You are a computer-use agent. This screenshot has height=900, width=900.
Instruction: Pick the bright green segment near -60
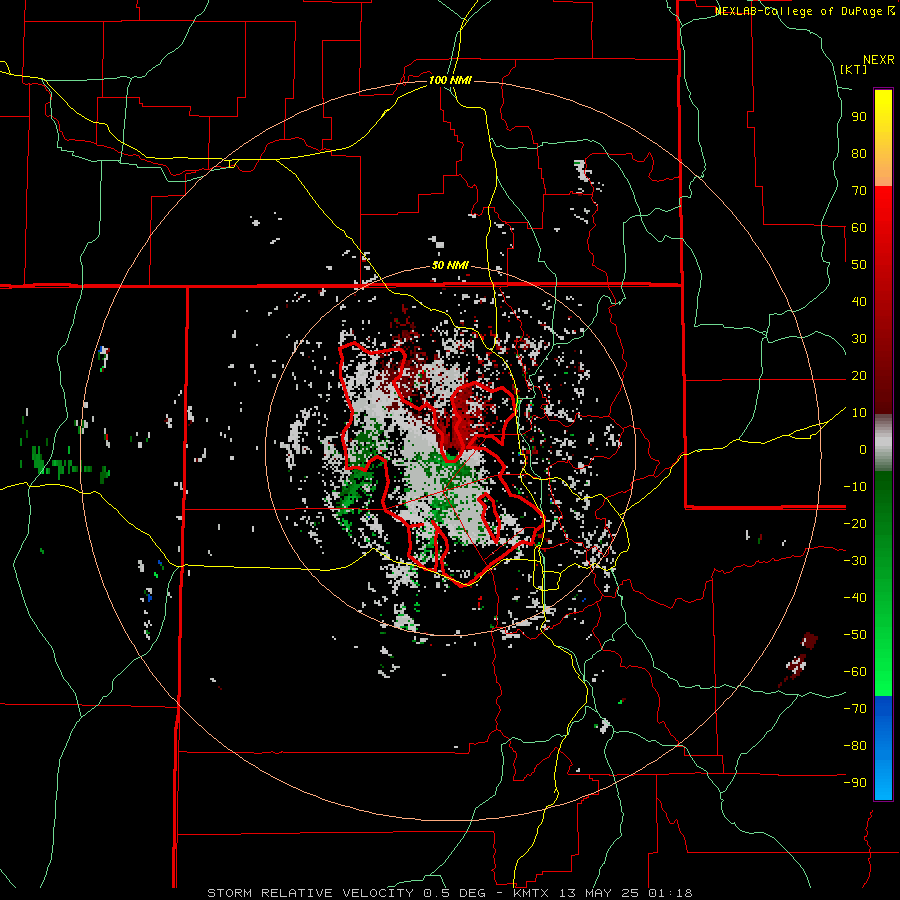point(883,672)
